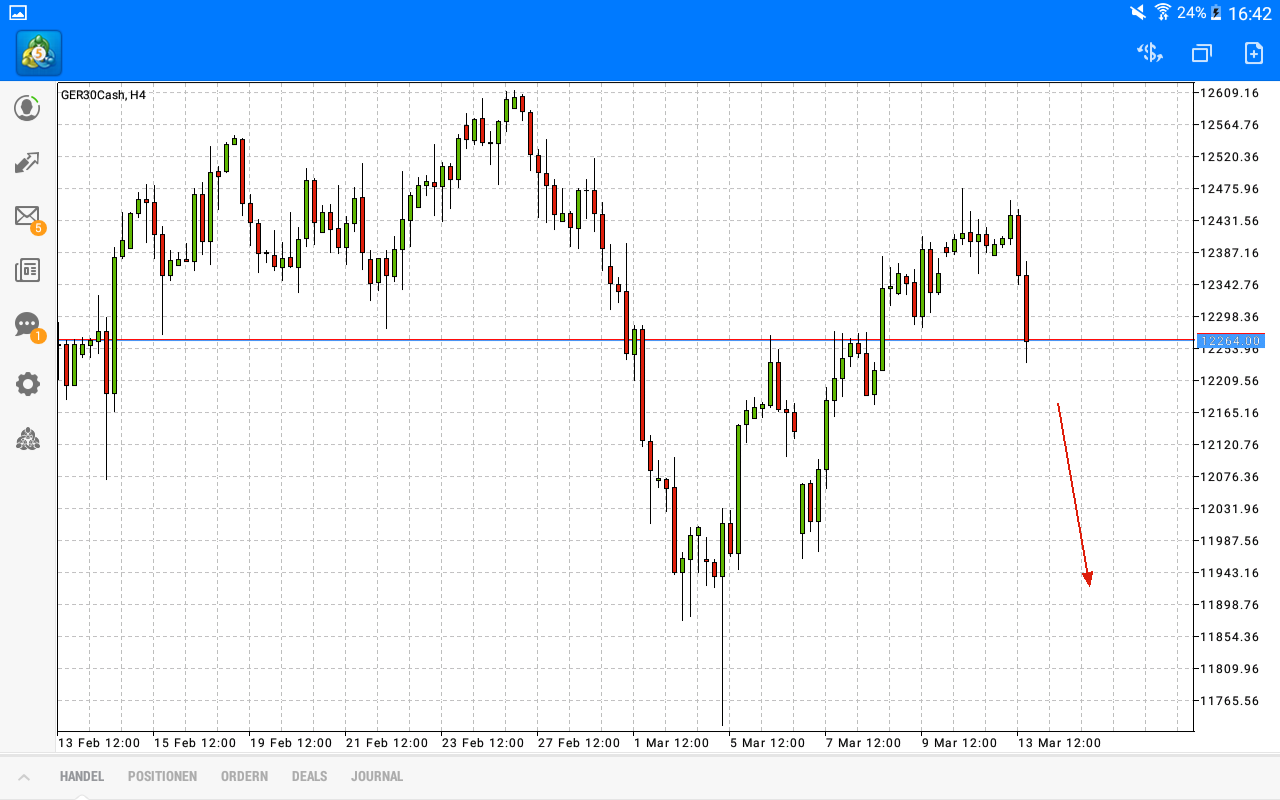Open the Community icon in sidebar
Viewport: 1280px width, 800px height.
pos(27,440)
